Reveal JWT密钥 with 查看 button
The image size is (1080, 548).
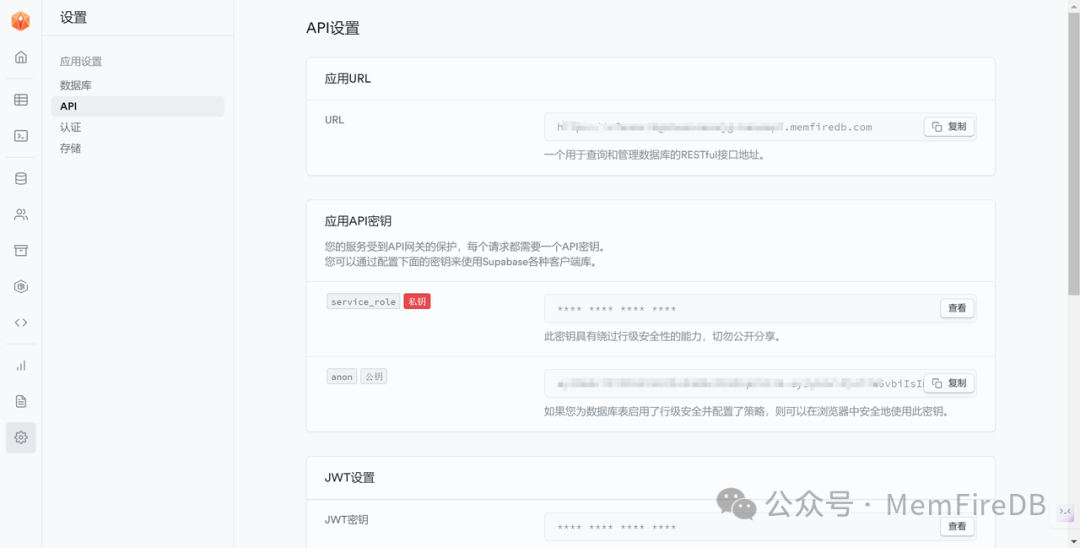click(957, 527)
